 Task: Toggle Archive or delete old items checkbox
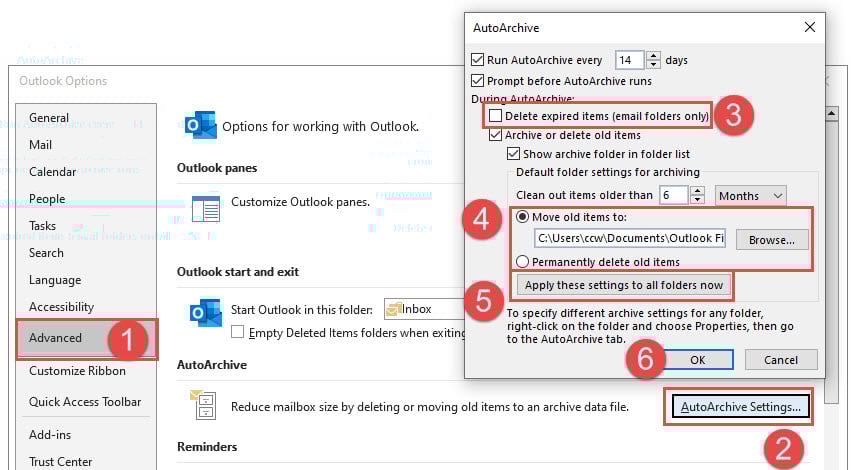496,135
